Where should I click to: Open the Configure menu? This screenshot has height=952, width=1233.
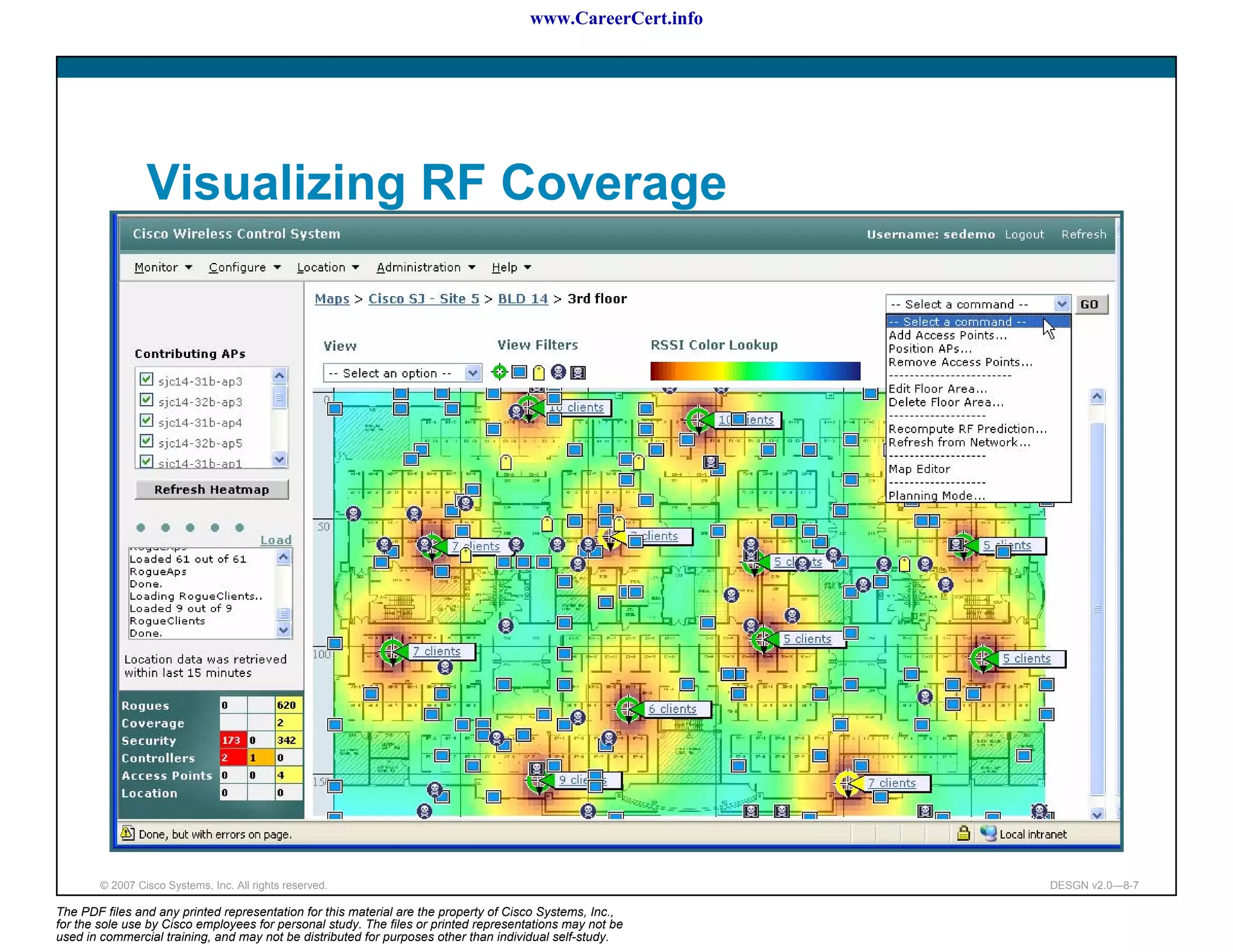[x=244, y=267]
